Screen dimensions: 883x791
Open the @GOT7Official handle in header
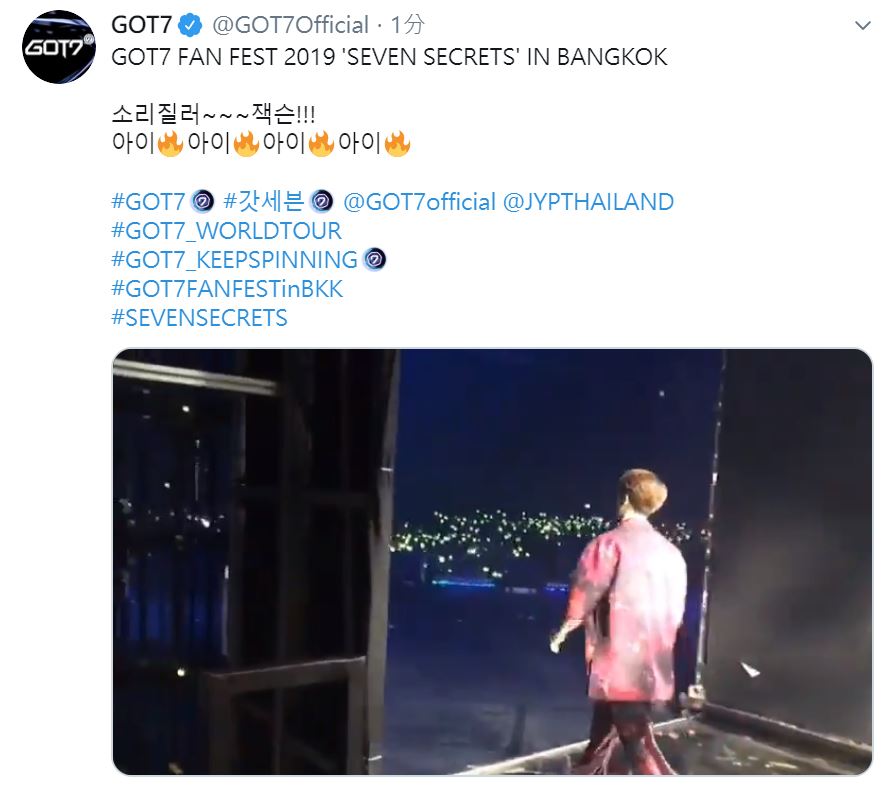(290, 25)
